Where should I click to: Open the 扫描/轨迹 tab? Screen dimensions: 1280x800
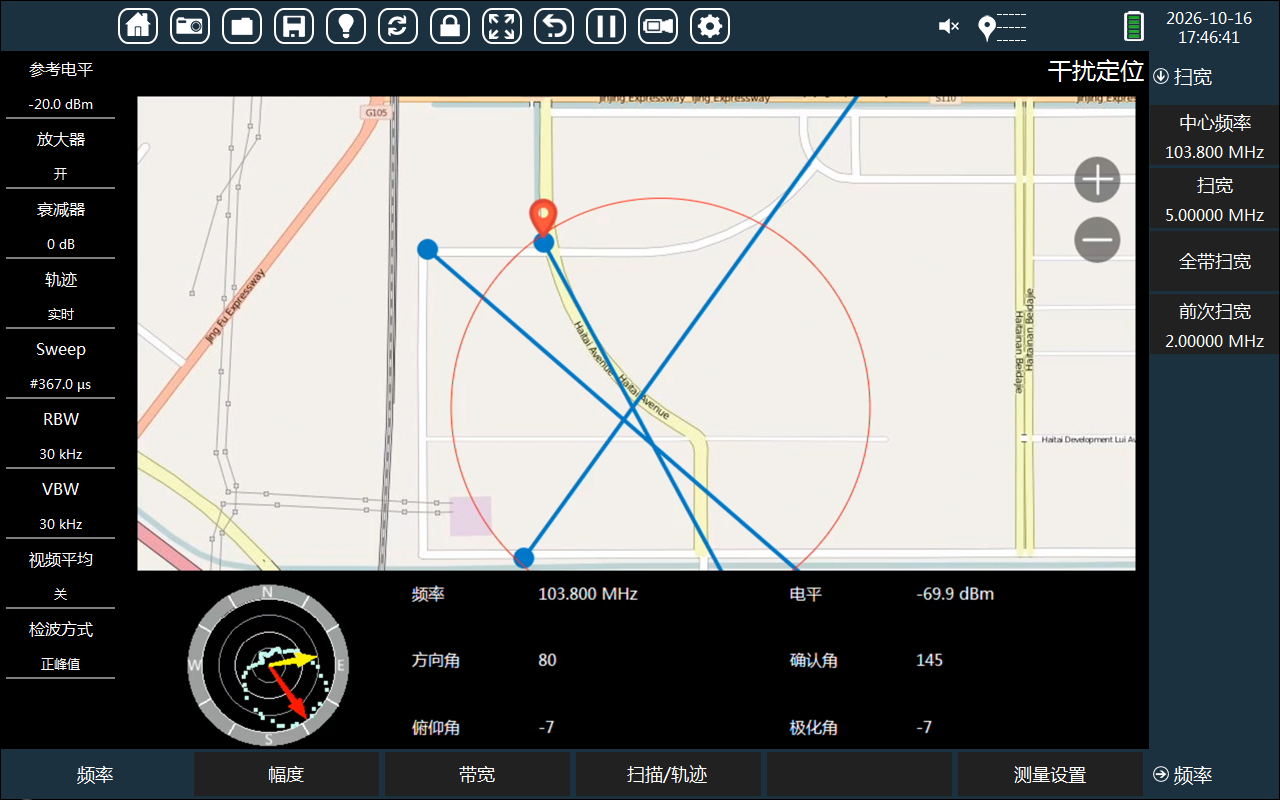click(x=668, y=775)
